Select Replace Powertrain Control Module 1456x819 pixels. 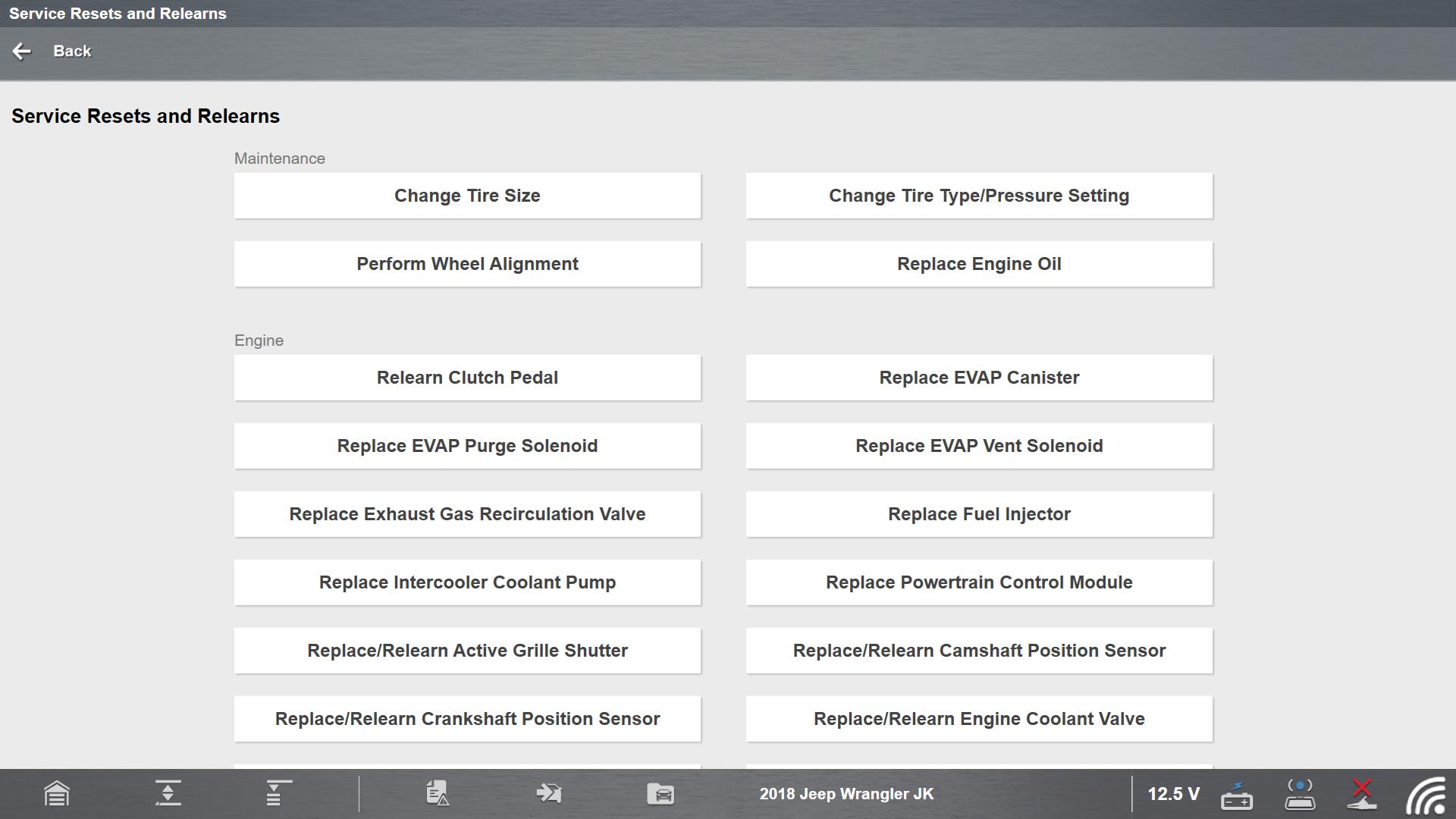tap(979, 582)
